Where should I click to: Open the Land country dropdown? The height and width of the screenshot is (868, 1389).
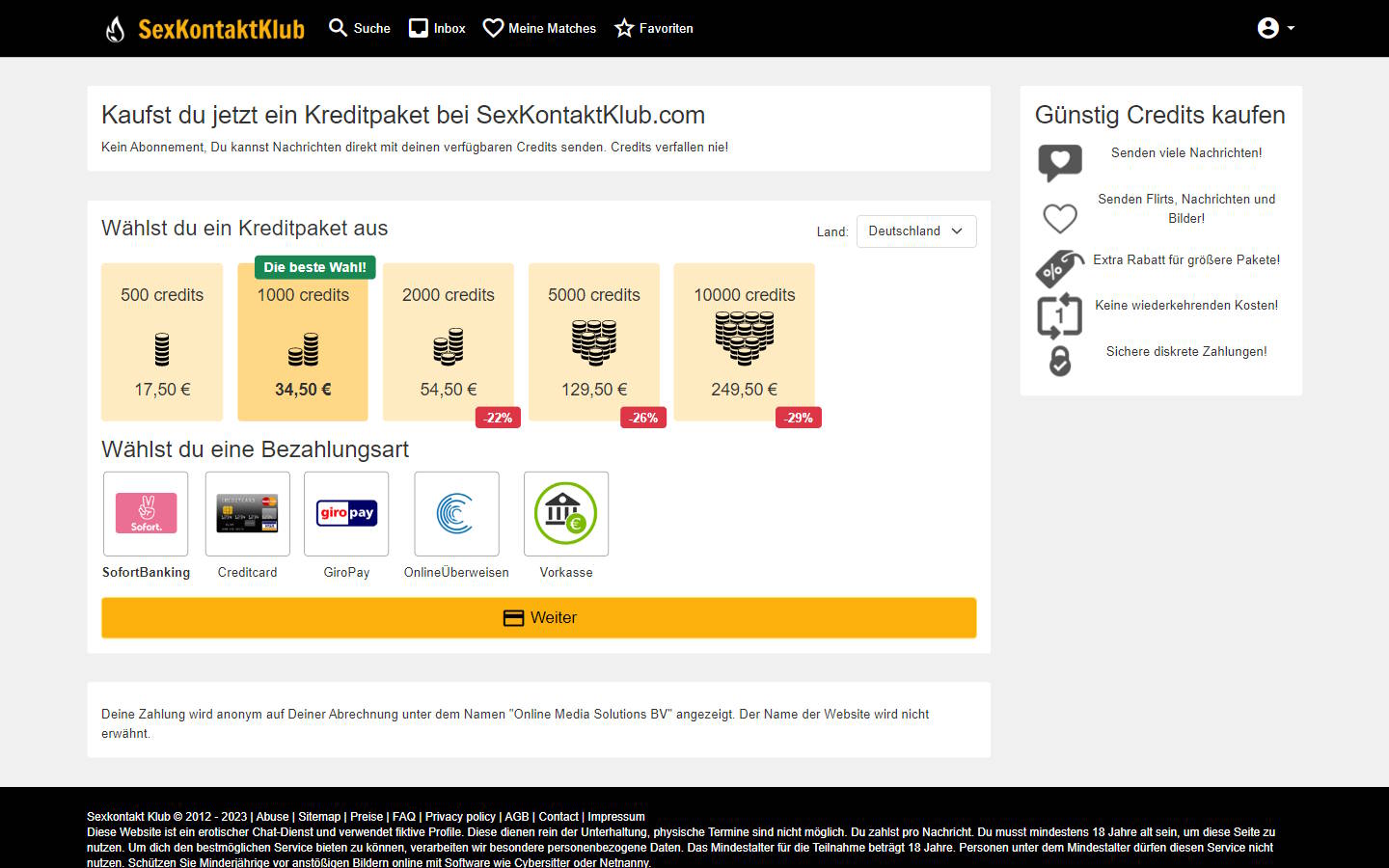tap(915, 231)
